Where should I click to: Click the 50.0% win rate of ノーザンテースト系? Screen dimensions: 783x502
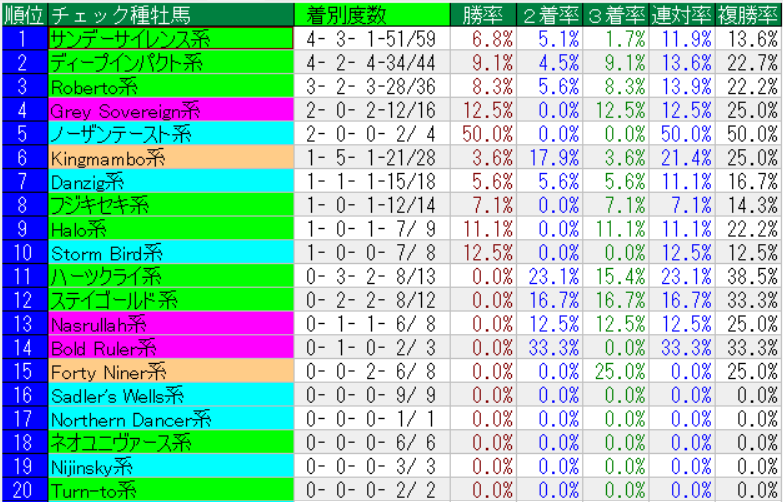point(482,134)
